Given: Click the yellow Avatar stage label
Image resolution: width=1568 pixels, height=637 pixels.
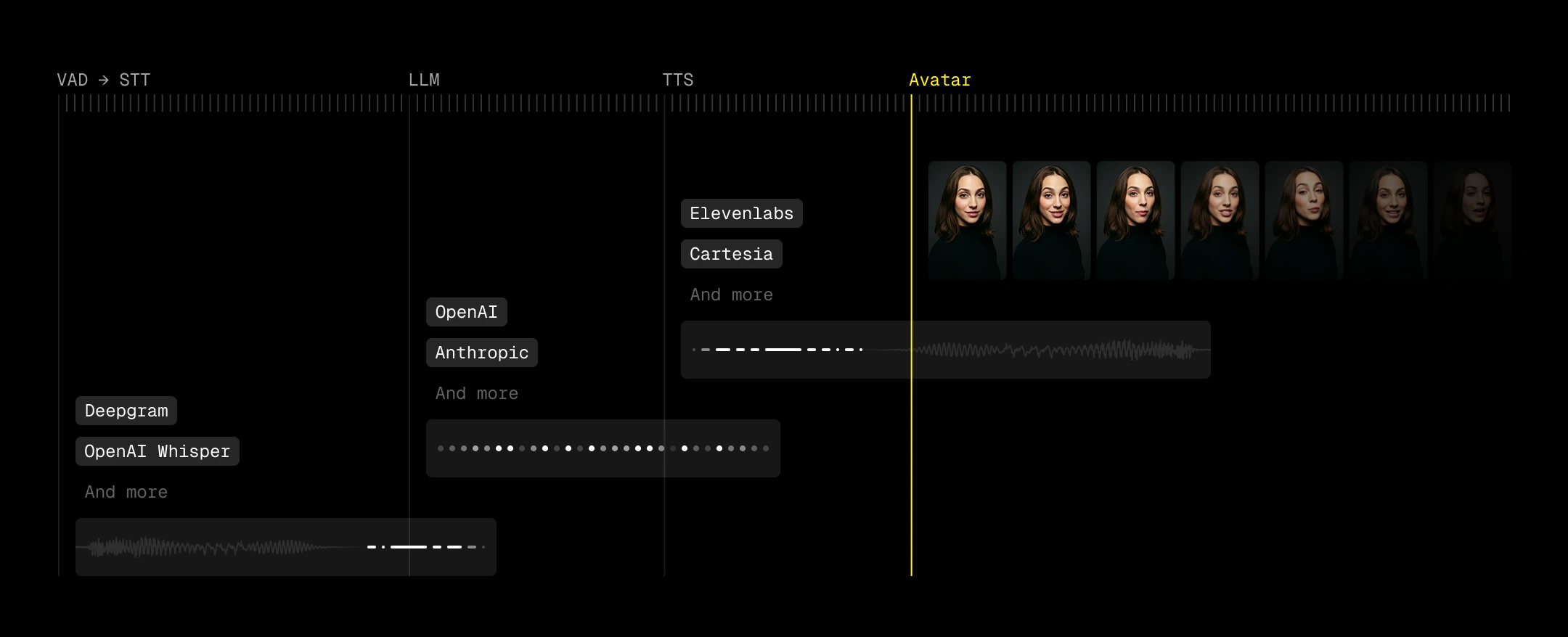Looking at the screenshot, I should point(940,80).
